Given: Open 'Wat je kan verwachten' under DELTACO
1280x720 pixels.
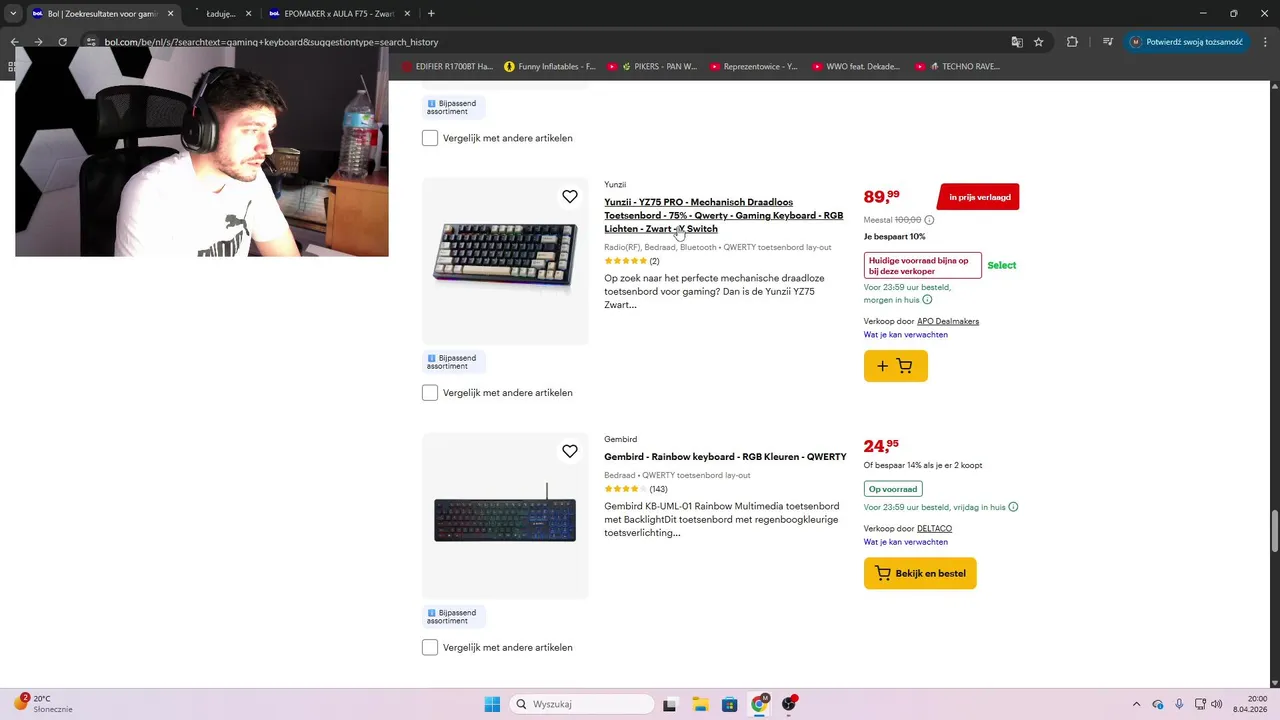Looking at the screenshot, I should coord(906,542).
